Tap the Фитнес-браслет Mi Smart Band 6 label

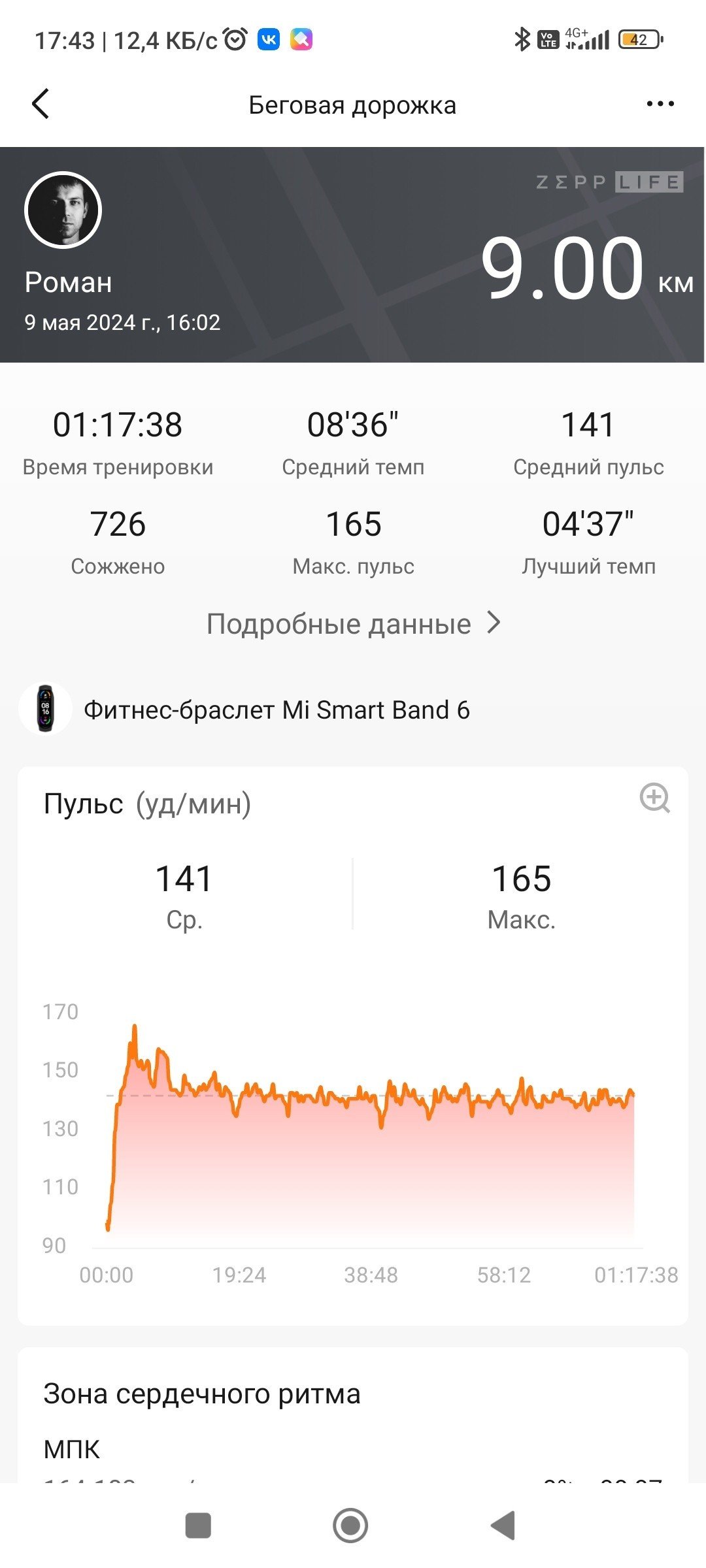coord(277,710)
